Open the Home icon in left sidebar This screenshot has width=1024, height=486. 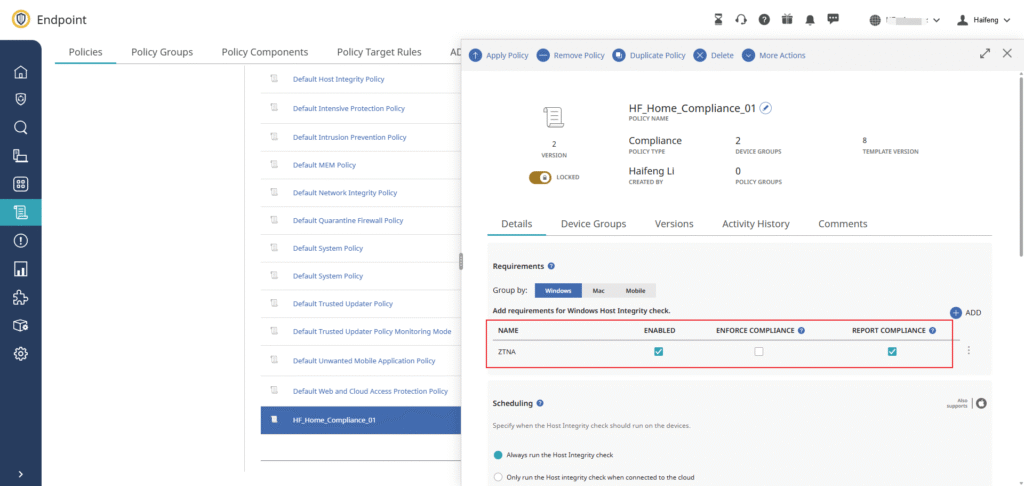[20, 72]
